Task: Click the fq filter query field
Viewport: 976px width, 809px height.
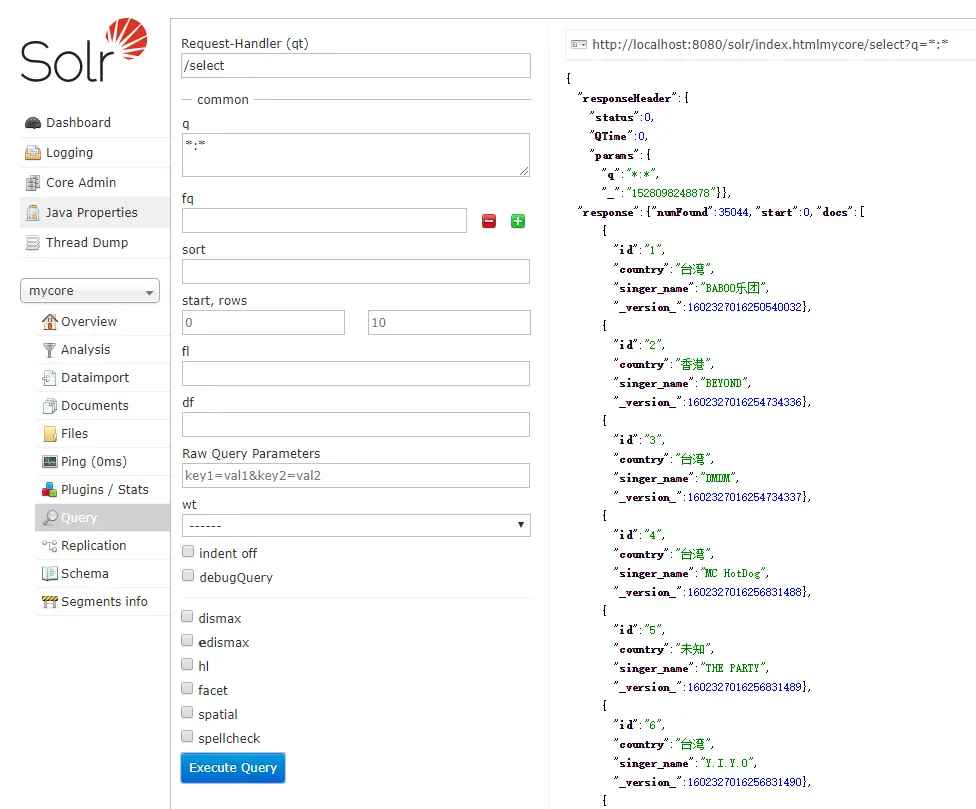Action: tap(324, 220)
